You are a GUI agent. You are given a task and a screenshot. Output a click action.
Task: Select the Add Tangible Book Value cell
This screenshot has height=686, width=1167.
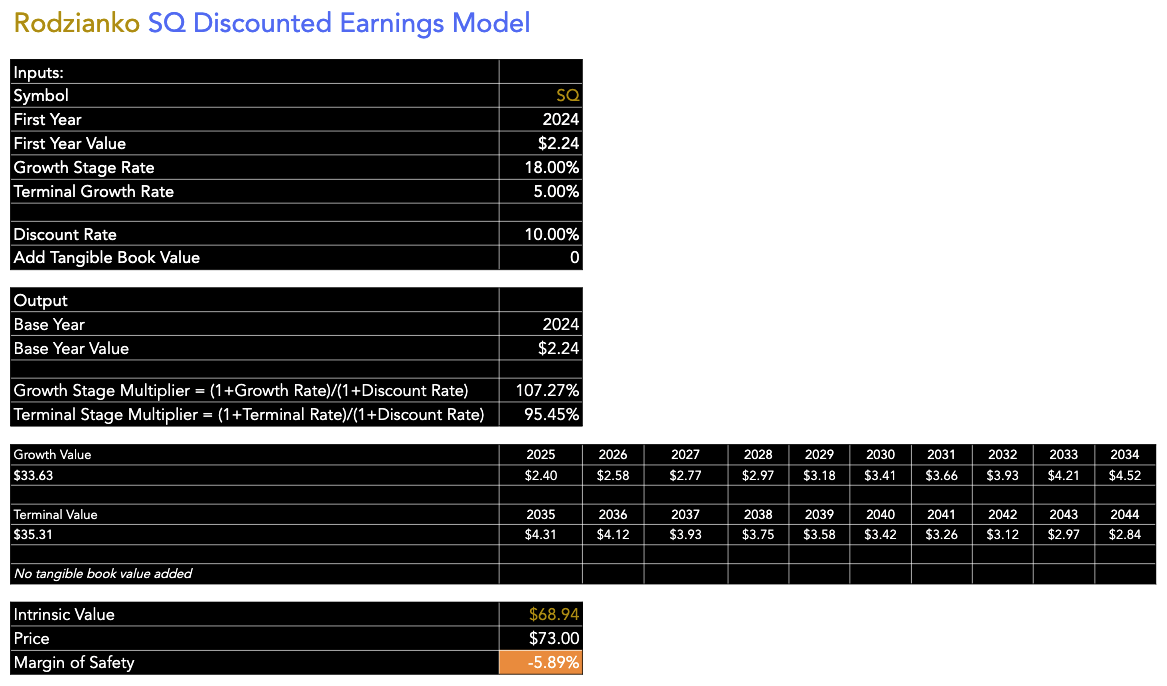(x=540, y=257)
